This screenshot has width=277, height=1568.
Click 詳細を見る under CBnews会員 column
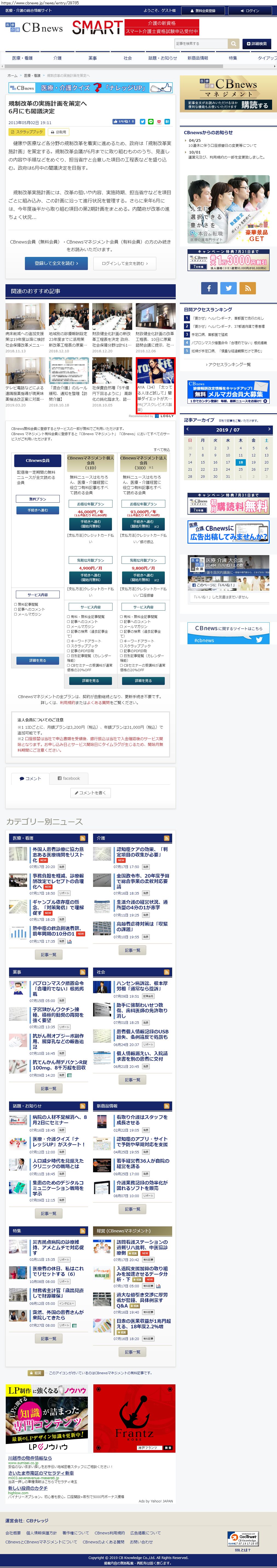pos(37,660)
